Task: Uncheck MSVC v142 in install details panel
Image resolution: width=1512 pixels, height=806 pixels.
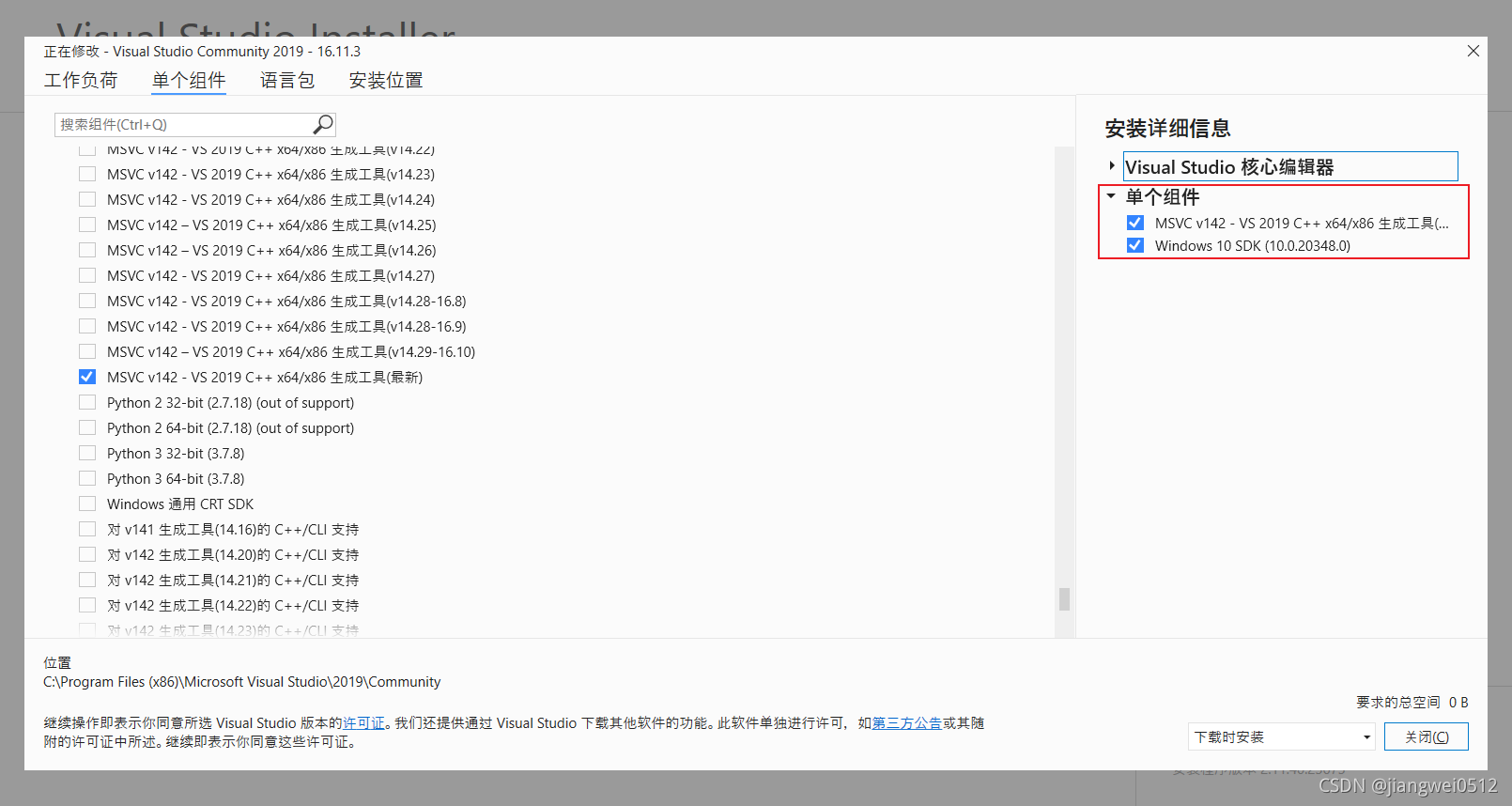Action: (x=1135, y=223)
